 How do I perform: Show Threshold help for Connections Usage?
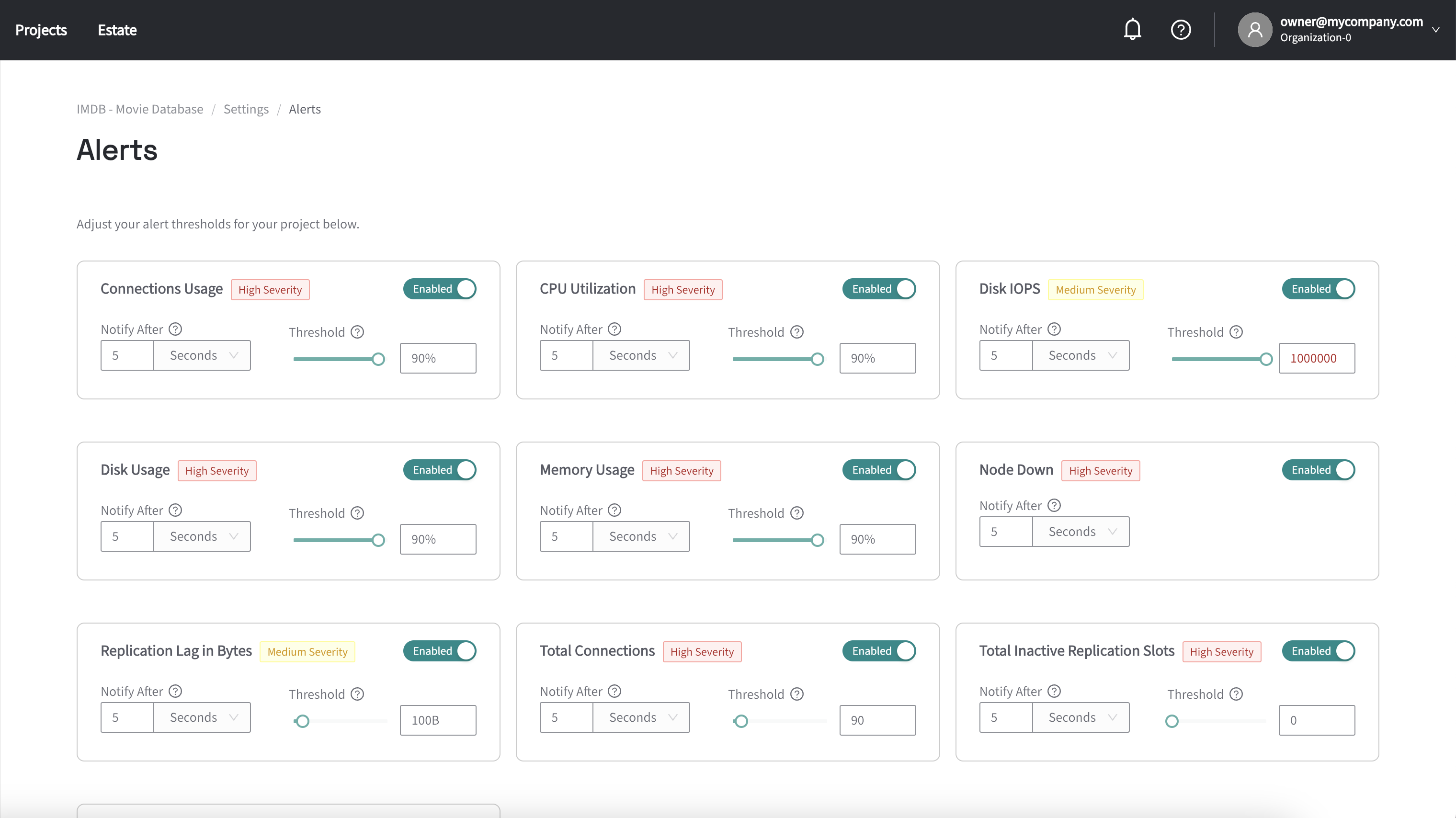pyautogui.click(x=357, y=332)
